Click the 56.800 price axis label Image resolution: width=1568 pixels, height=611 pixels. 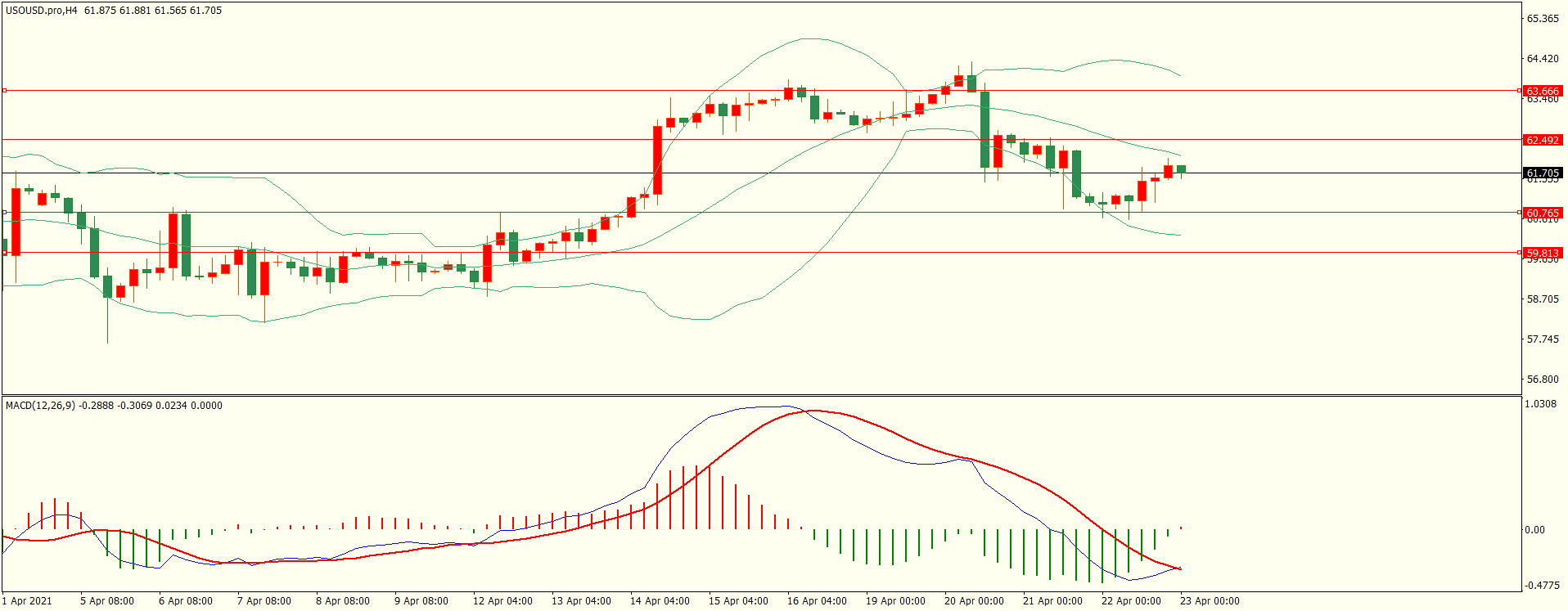pyautogui.click(x=1543, y=380)
